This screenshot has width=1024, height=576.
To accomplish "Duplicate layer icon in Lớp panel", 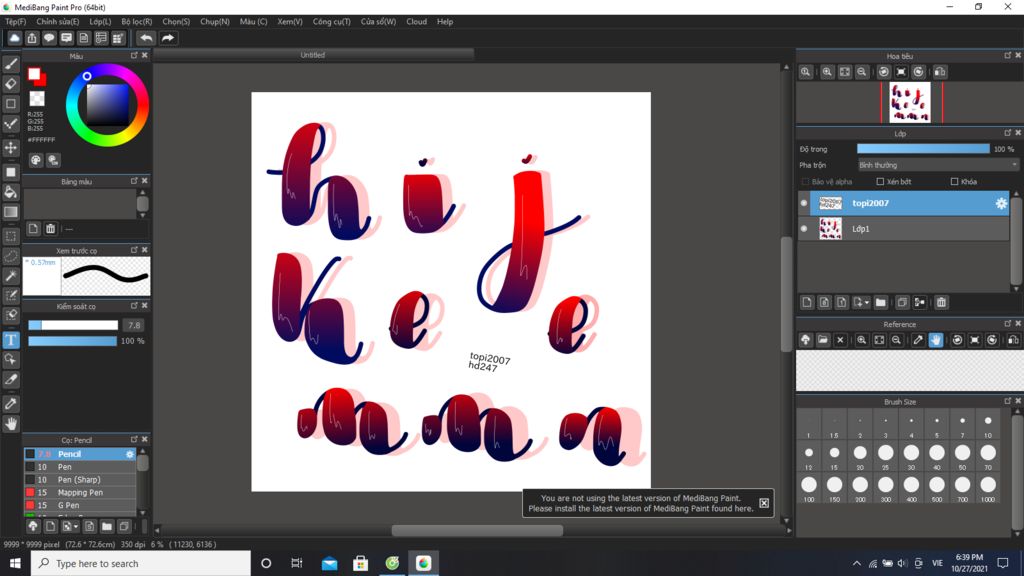I will tap(902, 302).
